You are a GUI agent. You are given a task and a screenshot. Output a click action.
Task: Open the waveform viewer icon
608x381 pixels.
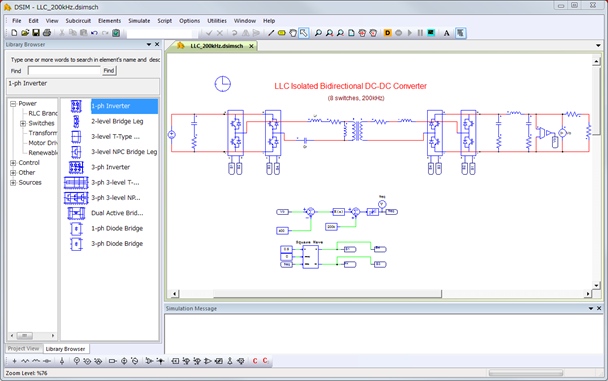(x=431, y=33)
